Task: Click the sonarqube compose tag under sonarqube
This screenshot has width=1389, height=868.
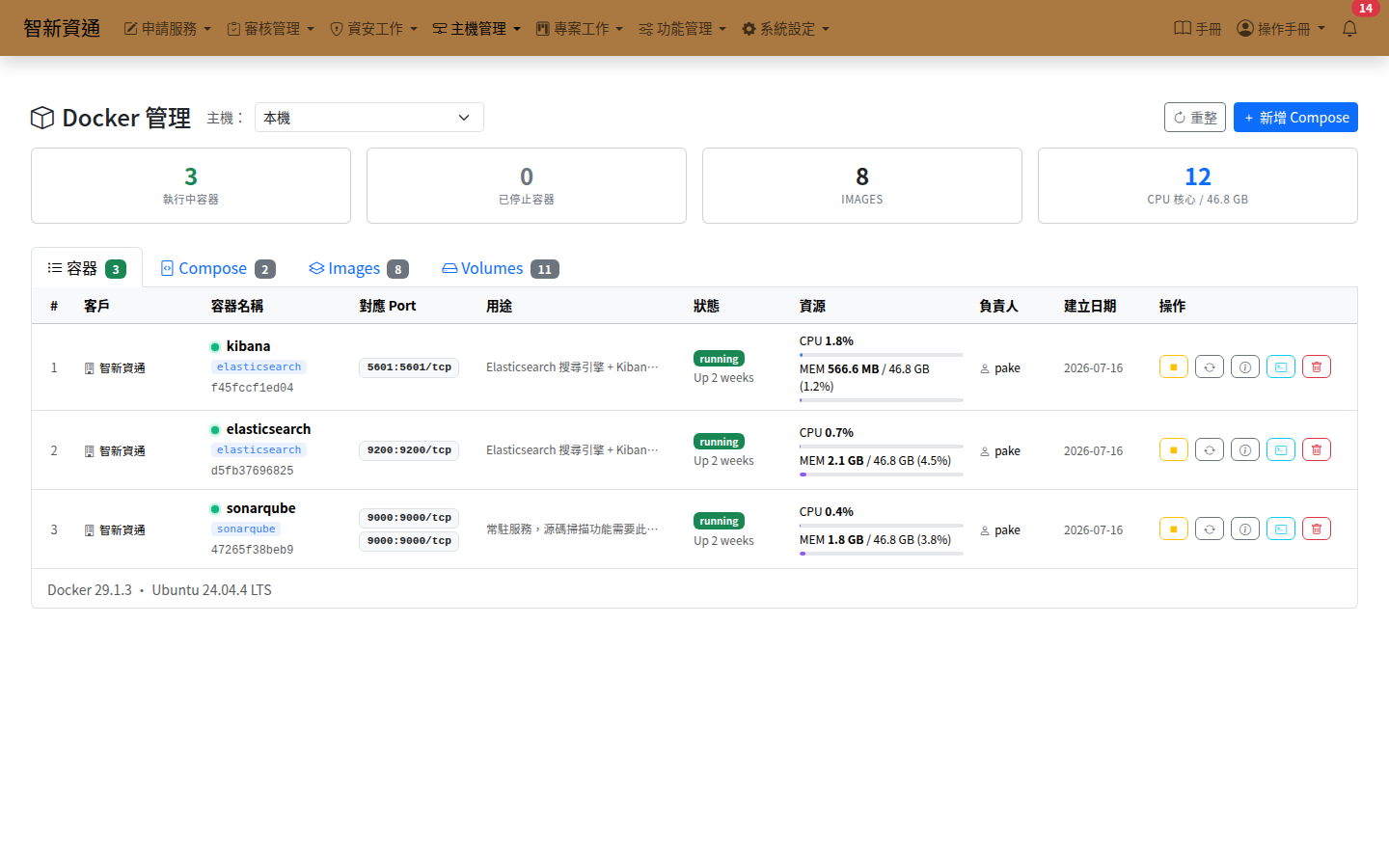Action: (x=246, y=529)
